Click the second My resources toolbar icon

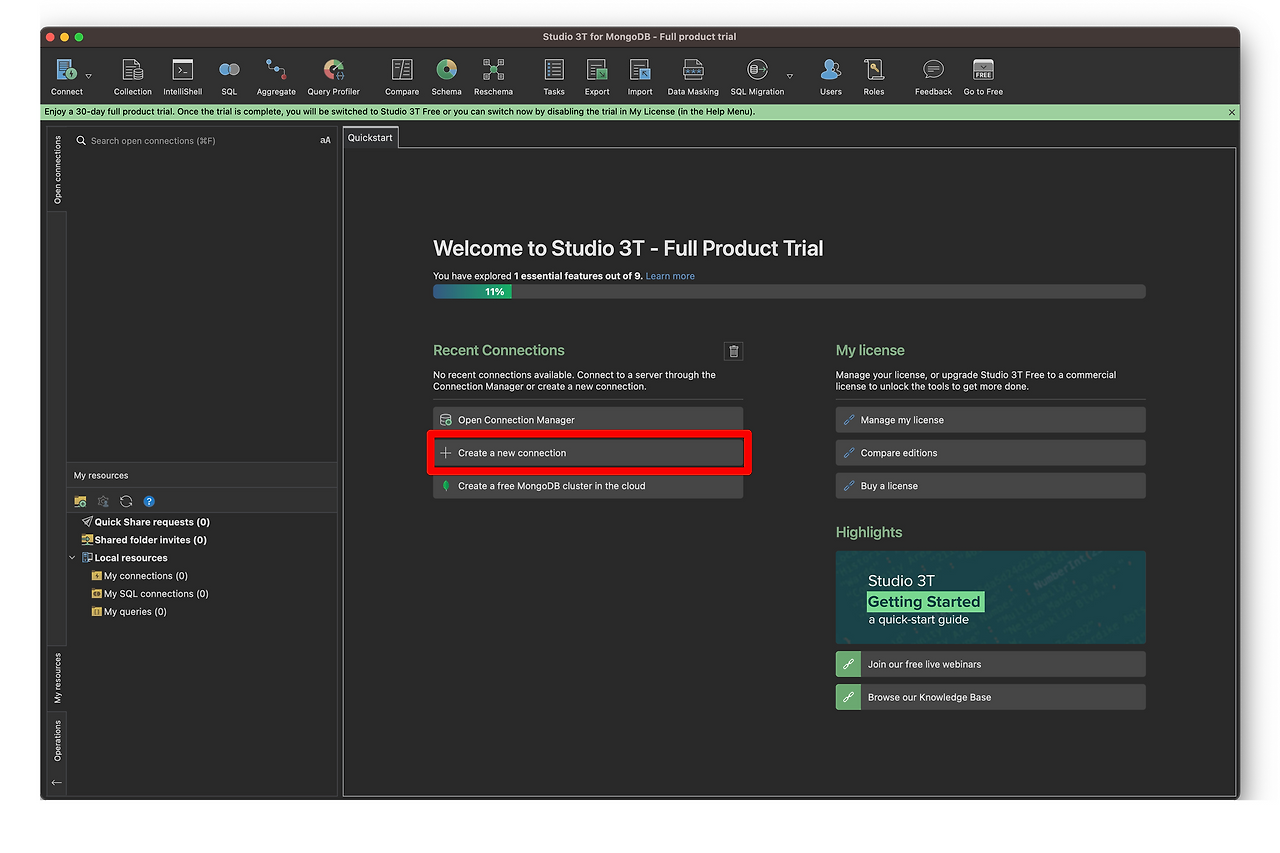pyautogui.click(x=103, y=501)
